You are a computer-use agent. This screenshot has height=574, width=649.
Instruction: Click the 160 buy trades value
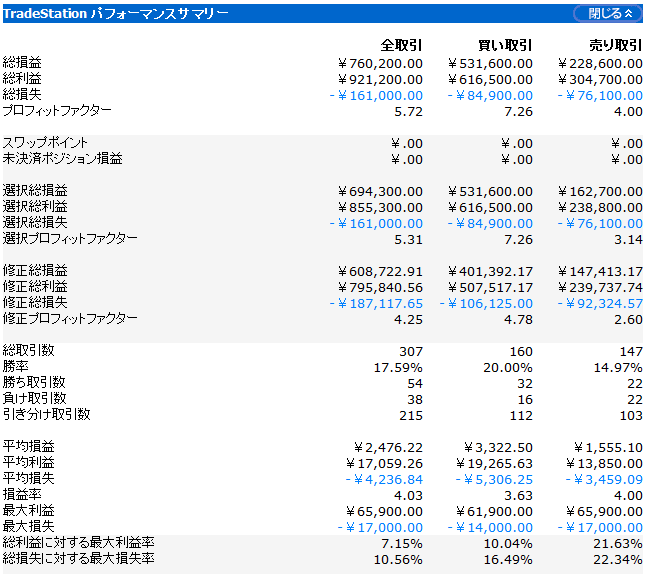click(x=521, y=352)
